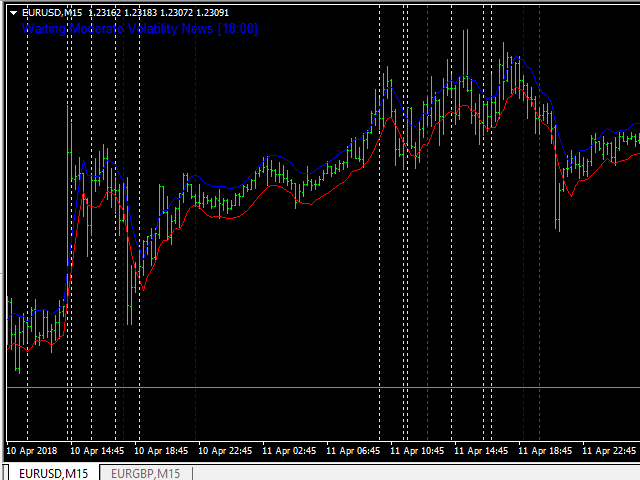Click the '11 Apr 06:45' time axis label
The width and height of the screenshot is (640, 480).
coord(353,451)
